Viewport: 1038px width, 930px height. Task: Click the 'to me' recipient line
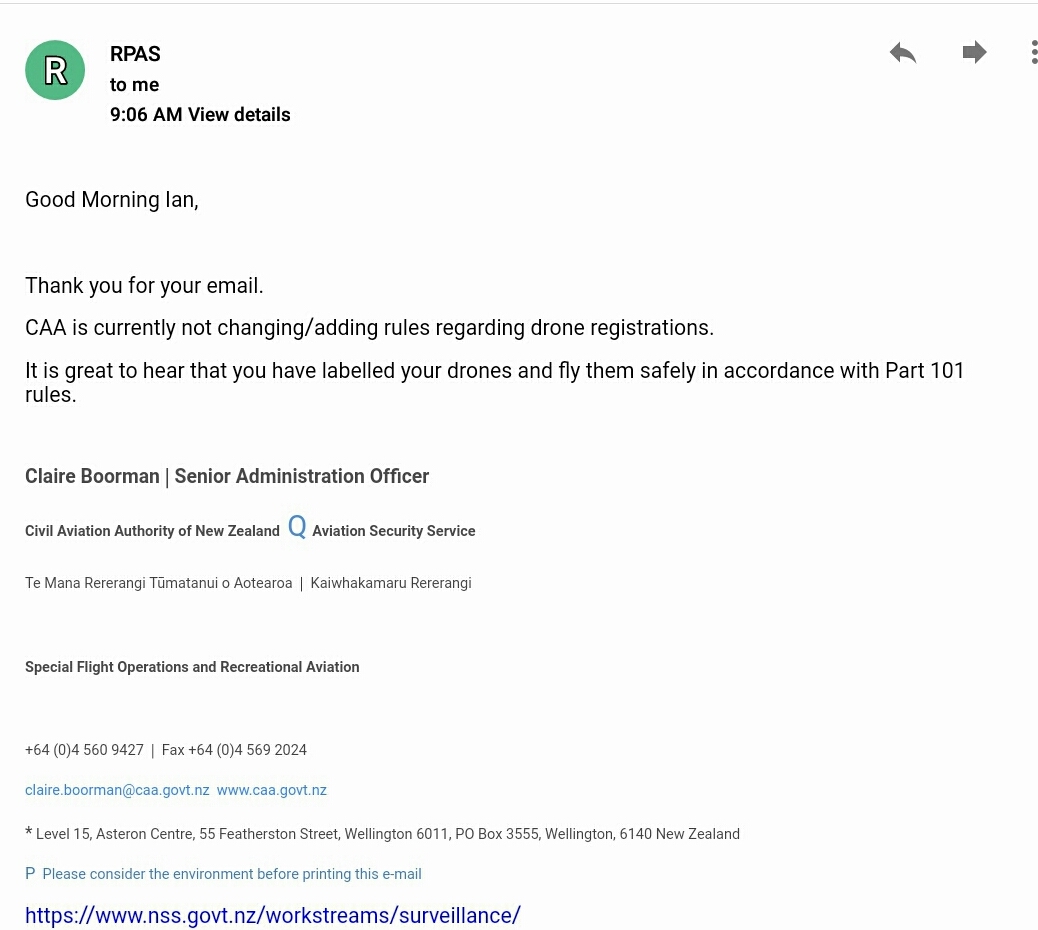pyautogui.click(x=134, y=85)
